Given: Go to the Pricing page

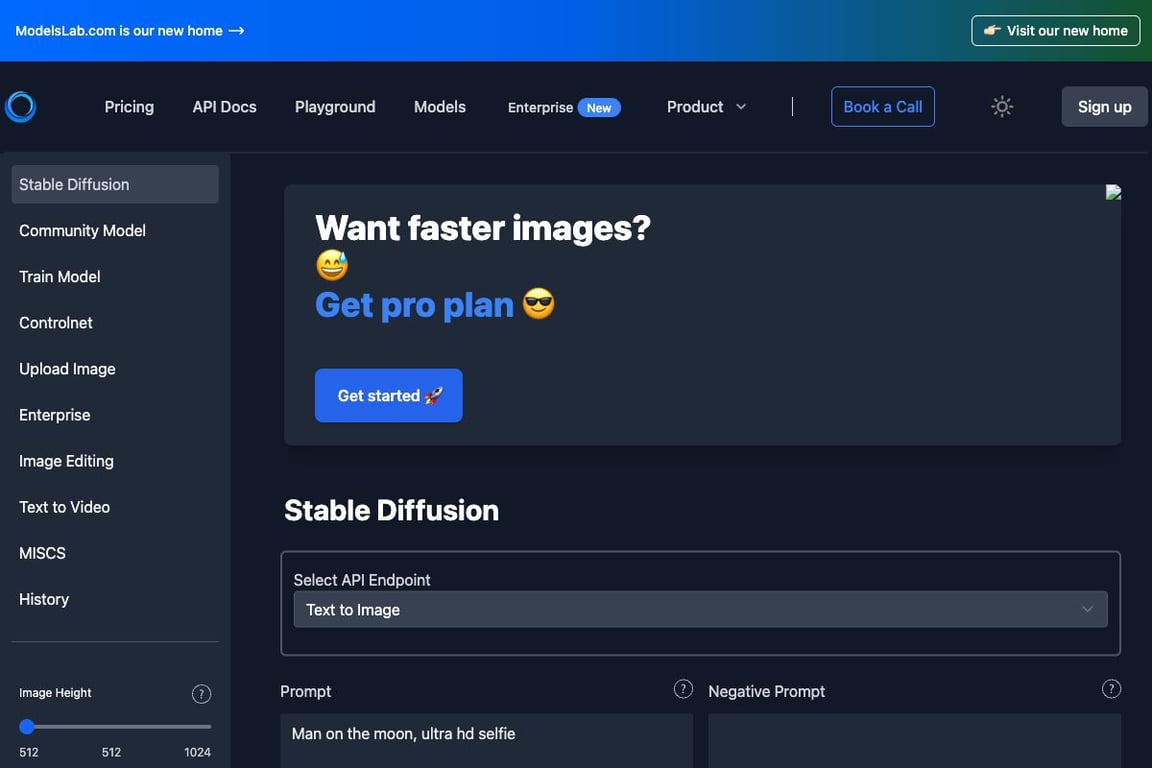Looking at the screenshot, I should tap(129, 107).
